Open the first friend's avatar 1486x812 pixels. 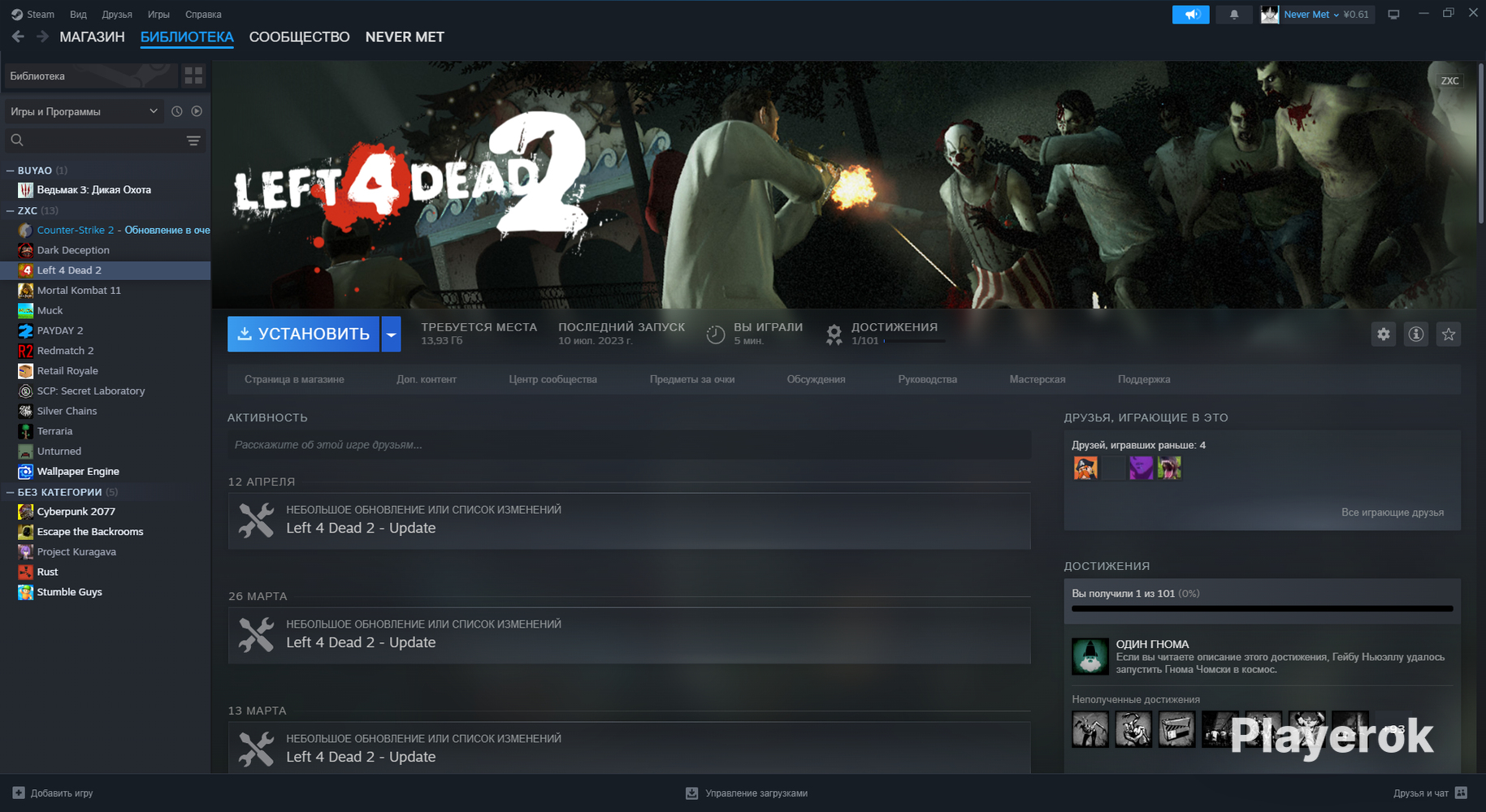(x=1085, y=468)
